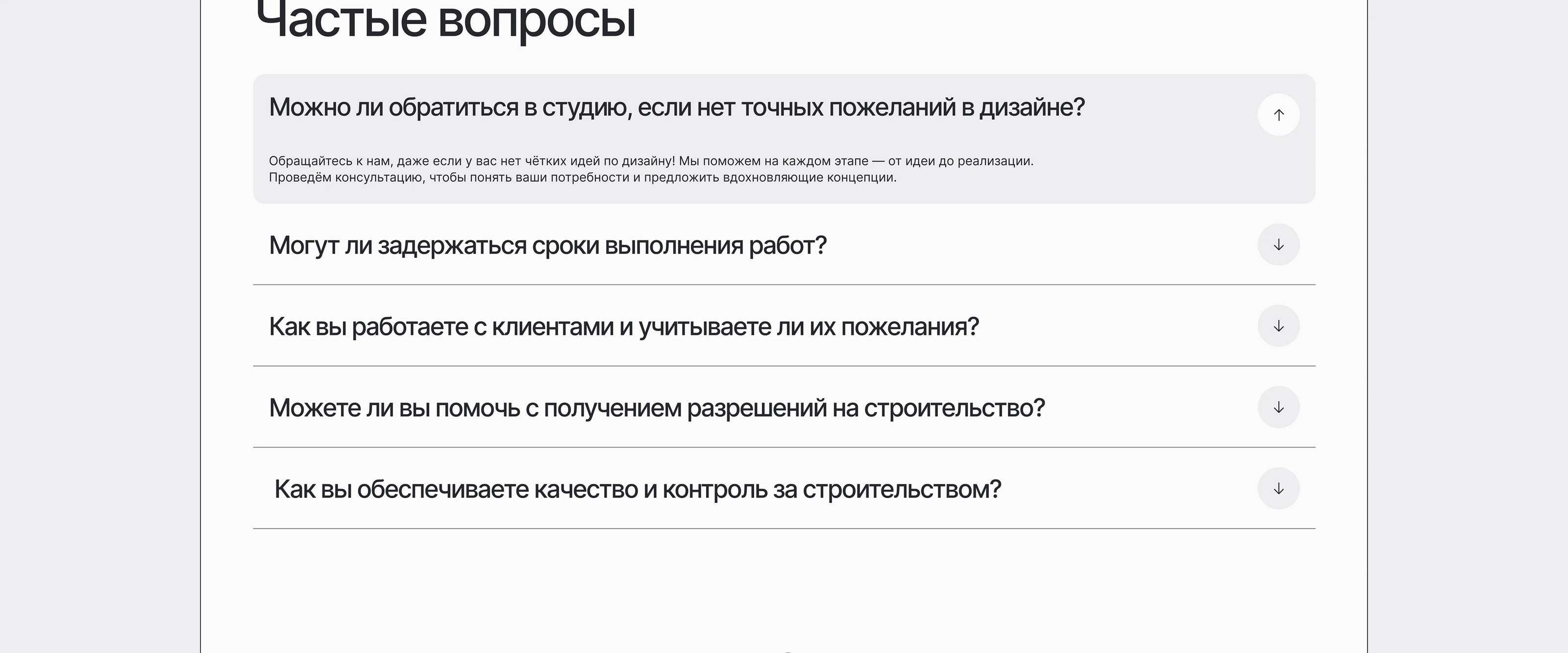Expand "Можете ли вы помочь с получением разрешений"

click(656, 408)
